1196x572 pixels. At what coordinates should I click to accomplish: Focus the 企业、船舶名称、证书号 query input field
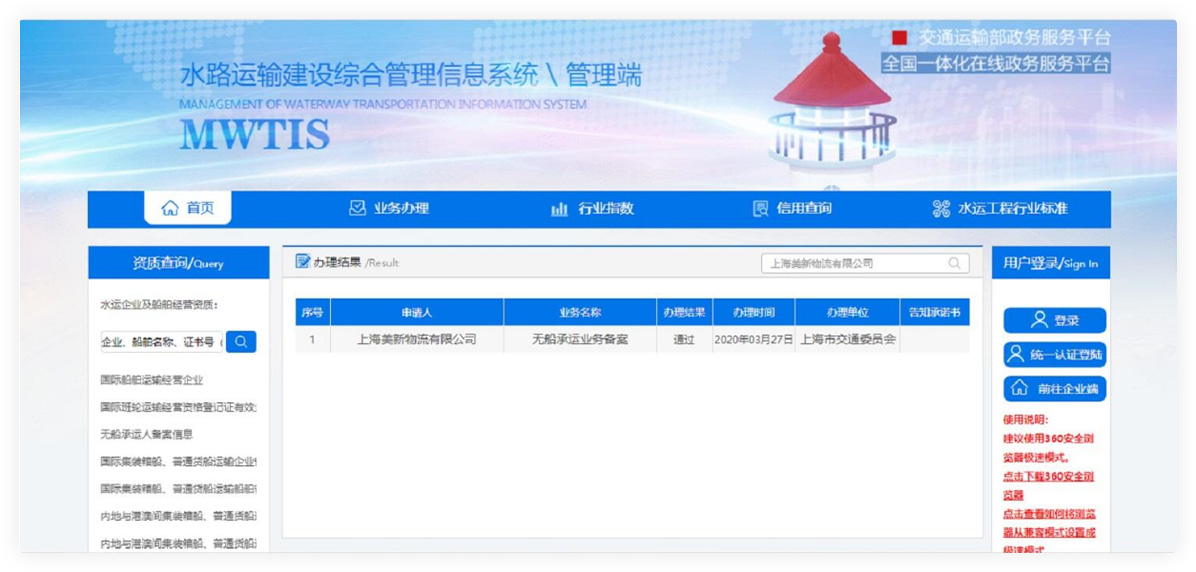[x=160, y=342]
